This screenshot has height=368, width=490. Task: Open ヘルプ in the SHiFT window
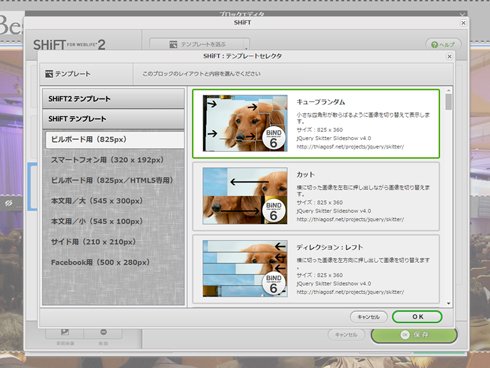tap(443, 44)
